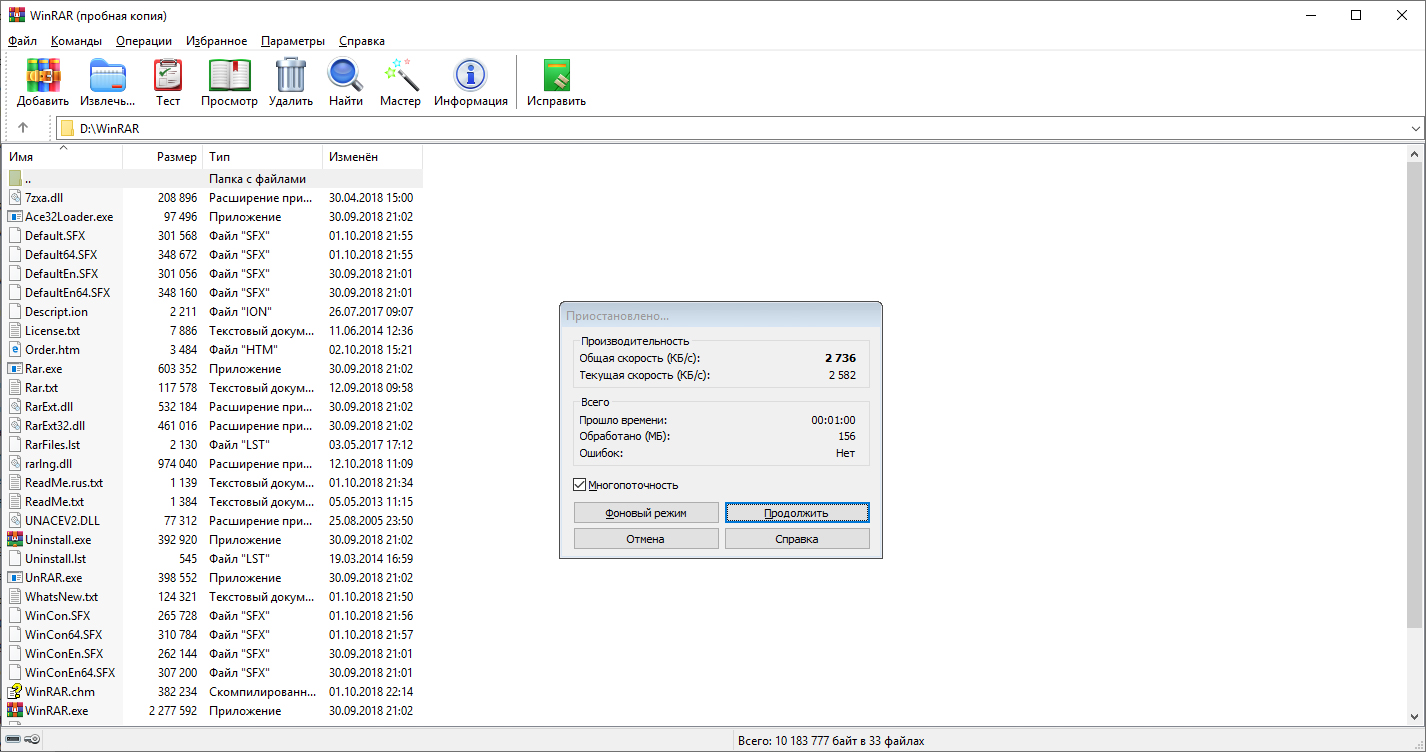Viewport: 1426px width, 752px height.
Task: Open the Просмотр viewer icon
Action: [229, 75]
